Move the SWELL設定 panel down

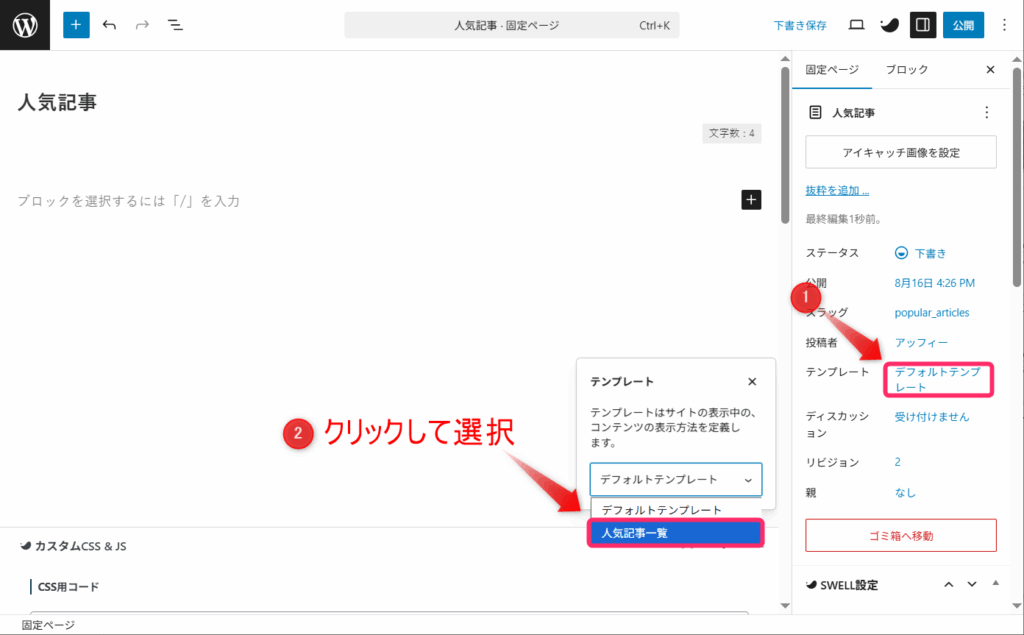972,585
